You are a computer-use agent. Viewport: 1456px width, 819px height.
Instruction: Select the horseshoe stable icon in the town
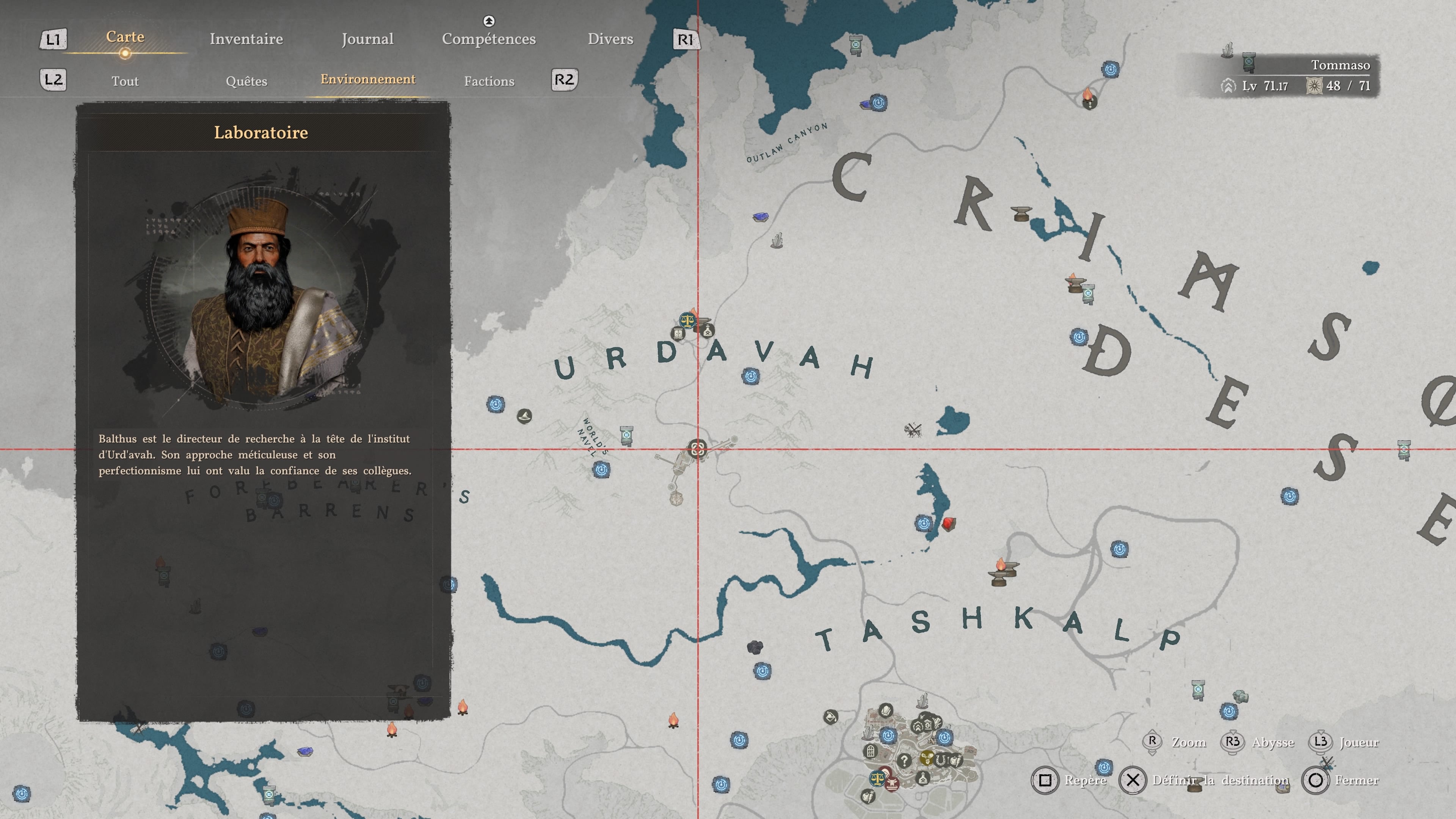click(941, 759)
